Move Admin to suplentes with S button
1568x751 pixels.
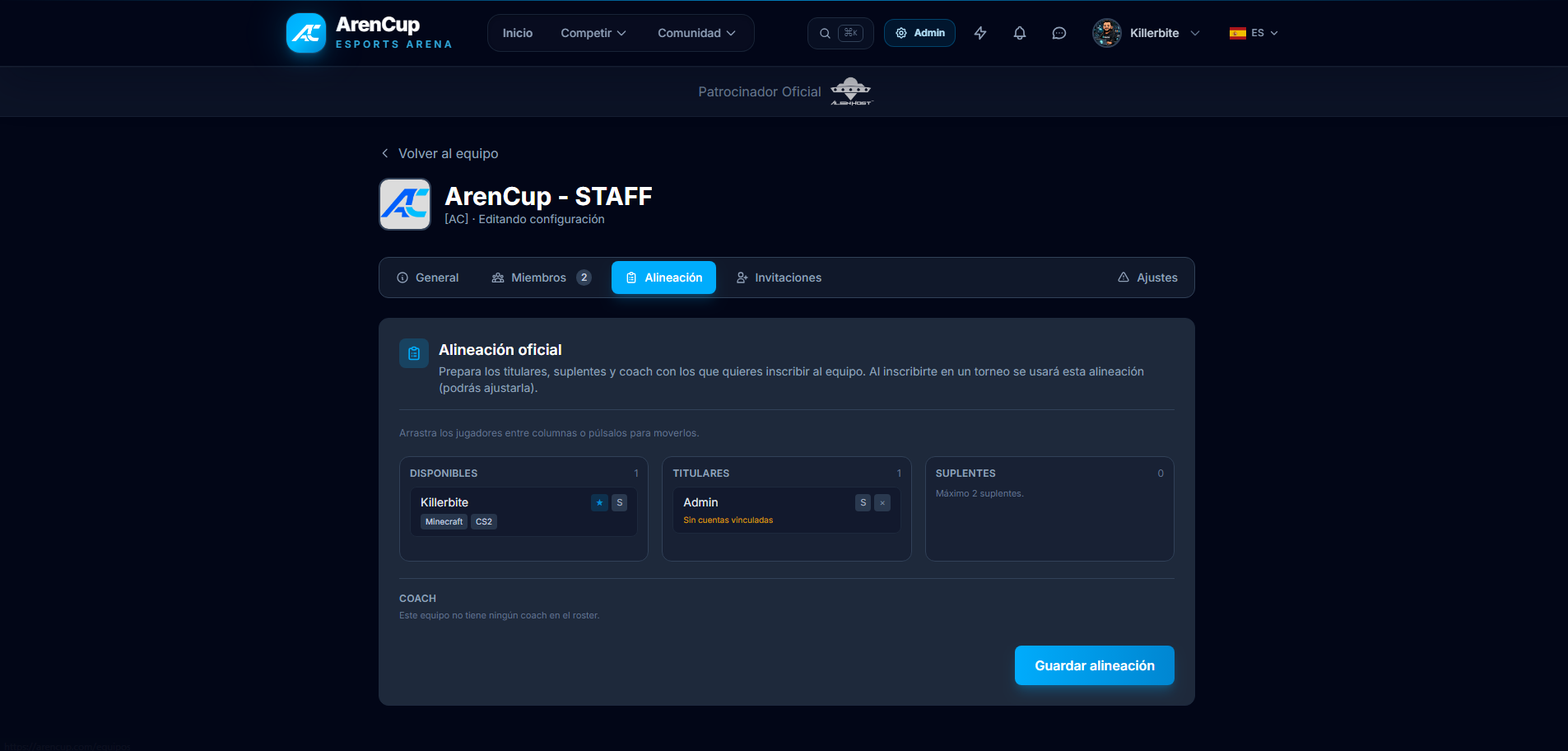863,502
